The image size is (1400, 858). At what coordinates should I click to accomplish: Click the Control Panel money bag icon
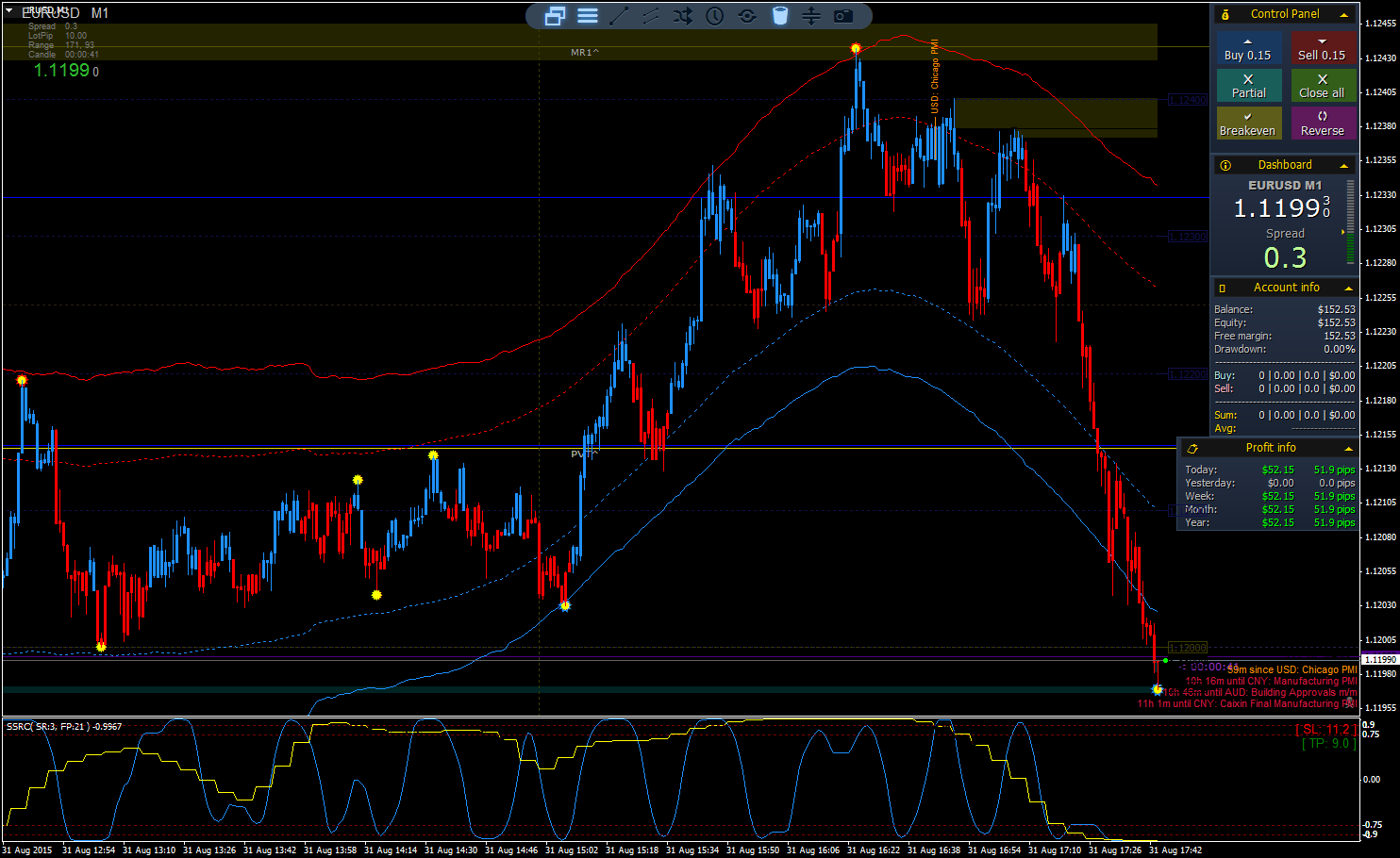coord(1225,14)
